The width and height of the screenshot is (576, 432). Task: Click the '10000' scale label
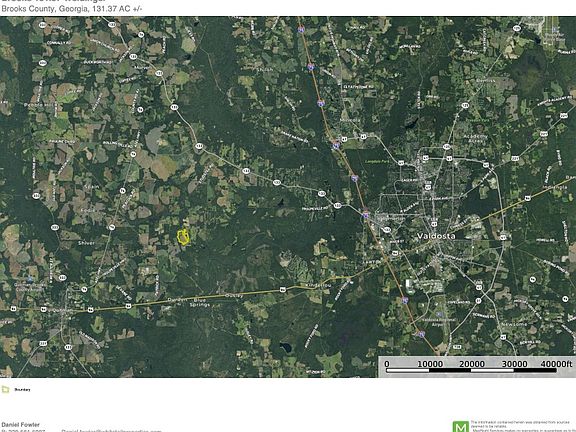(x=430, y=364)
